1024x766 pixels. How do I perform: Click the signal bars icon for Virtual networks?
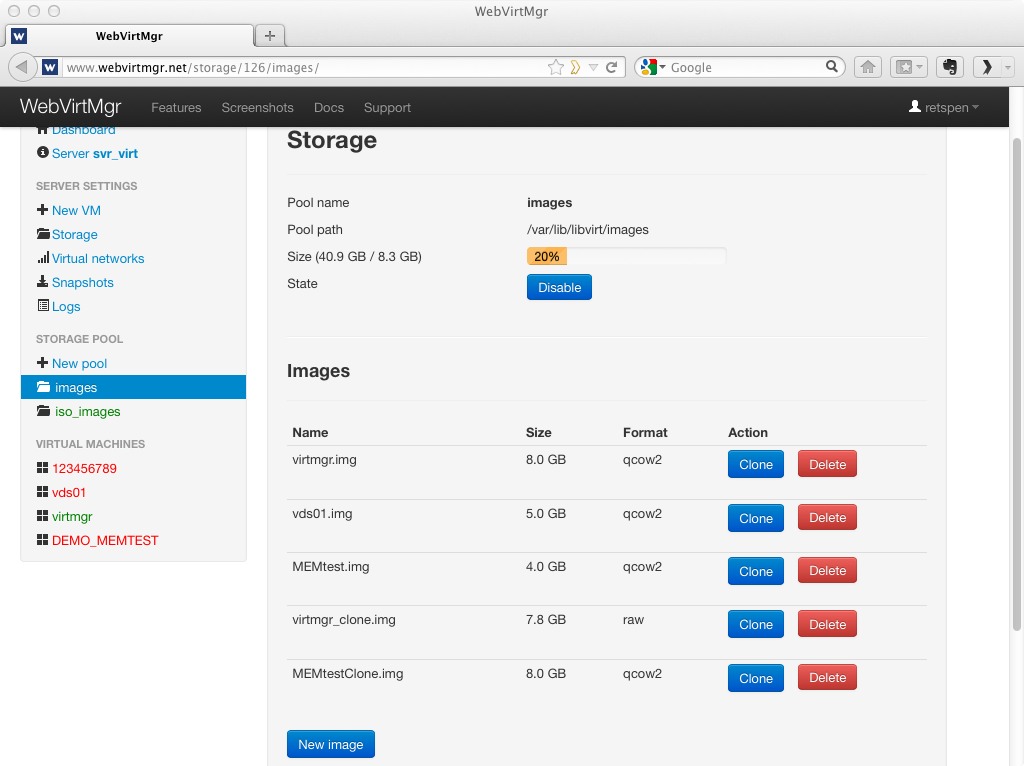tap(42, 258)
